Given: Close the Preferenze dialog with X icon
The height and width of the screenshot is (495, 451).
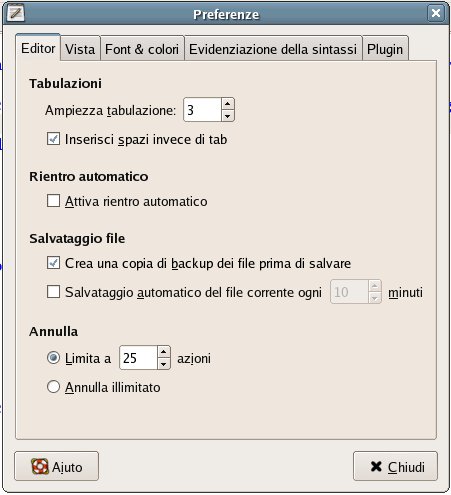Looking at the screenshot, I should point(436,13).
